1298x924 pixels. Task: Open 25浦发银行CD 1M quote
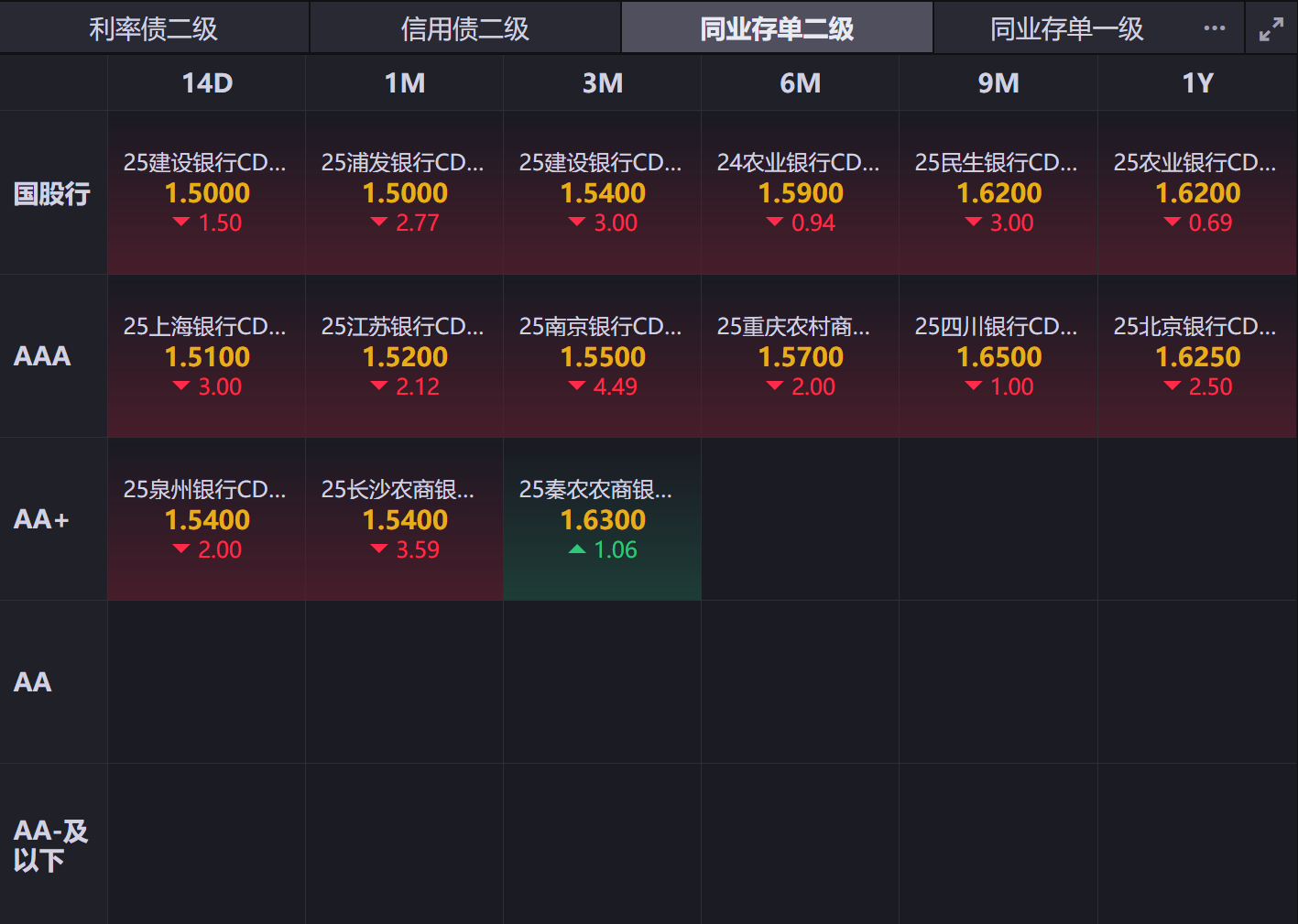coord(405,193)
